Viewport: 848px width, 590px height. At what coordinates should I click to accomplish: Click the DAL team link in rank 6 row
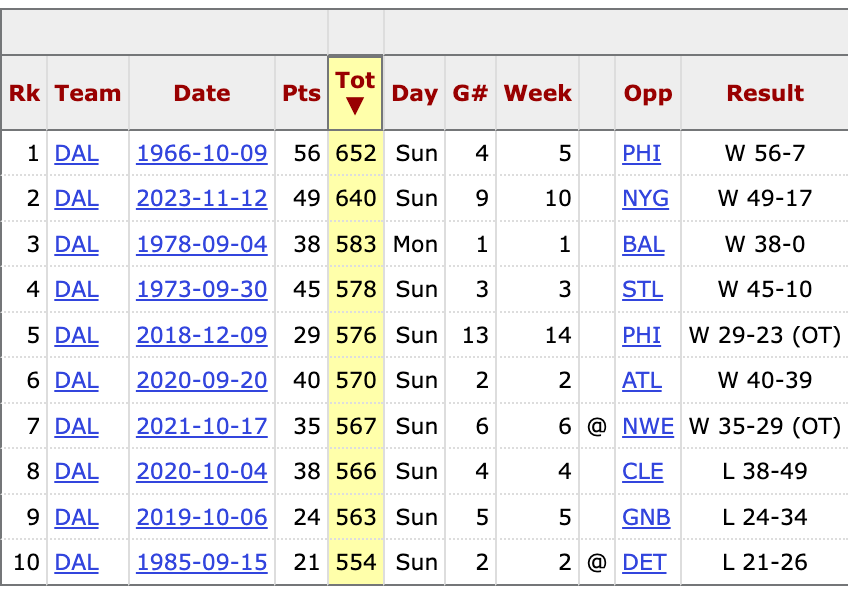click(76, 380)
